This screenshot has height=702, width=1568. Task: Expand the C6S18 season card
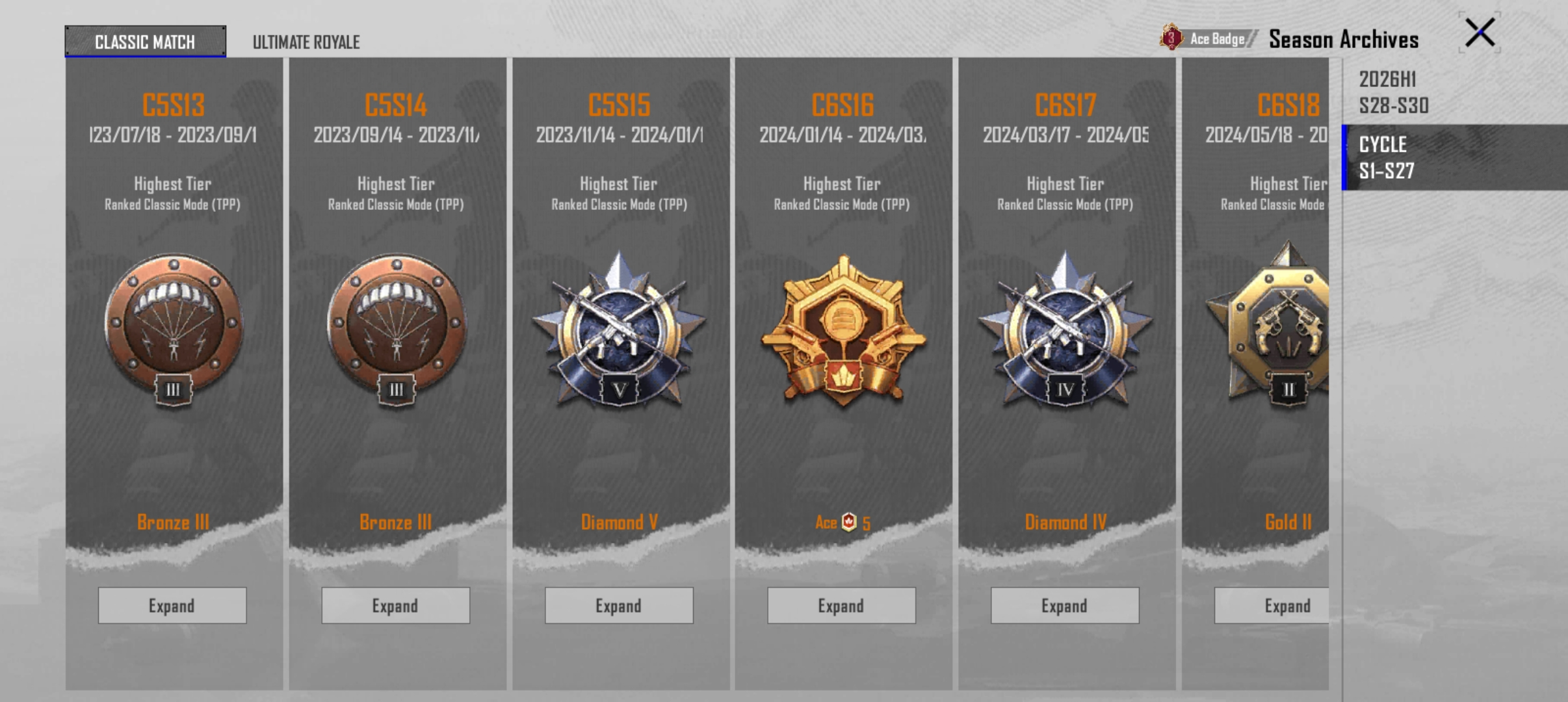click(x=1272, y=606)
